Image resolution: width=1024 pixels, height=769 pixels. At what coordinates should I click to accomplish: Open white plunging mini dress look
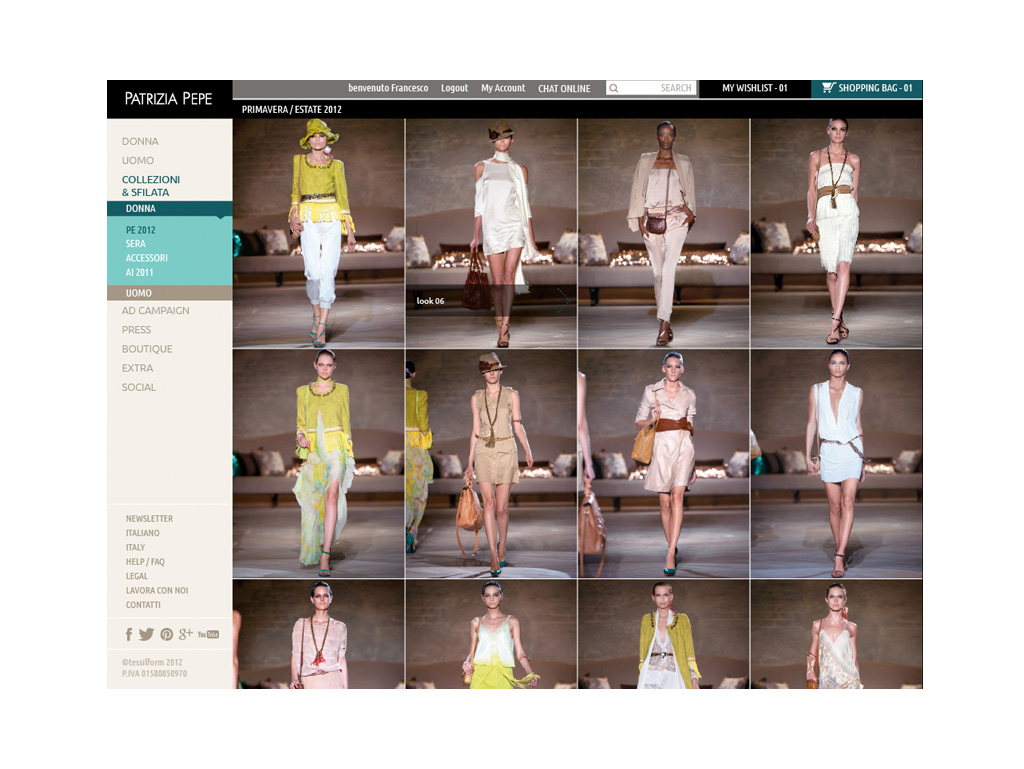tap(837, 463)
